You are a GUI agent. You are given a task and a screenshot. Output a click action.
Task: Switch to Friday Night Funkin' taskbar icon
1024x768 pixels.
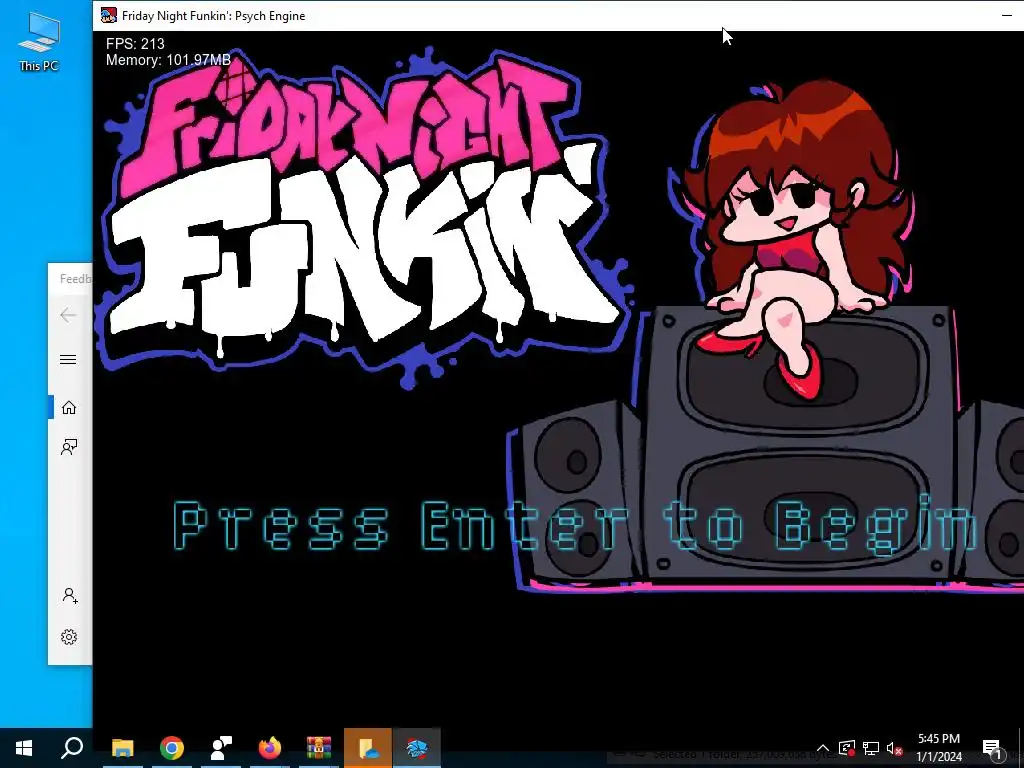click(417, 748)
